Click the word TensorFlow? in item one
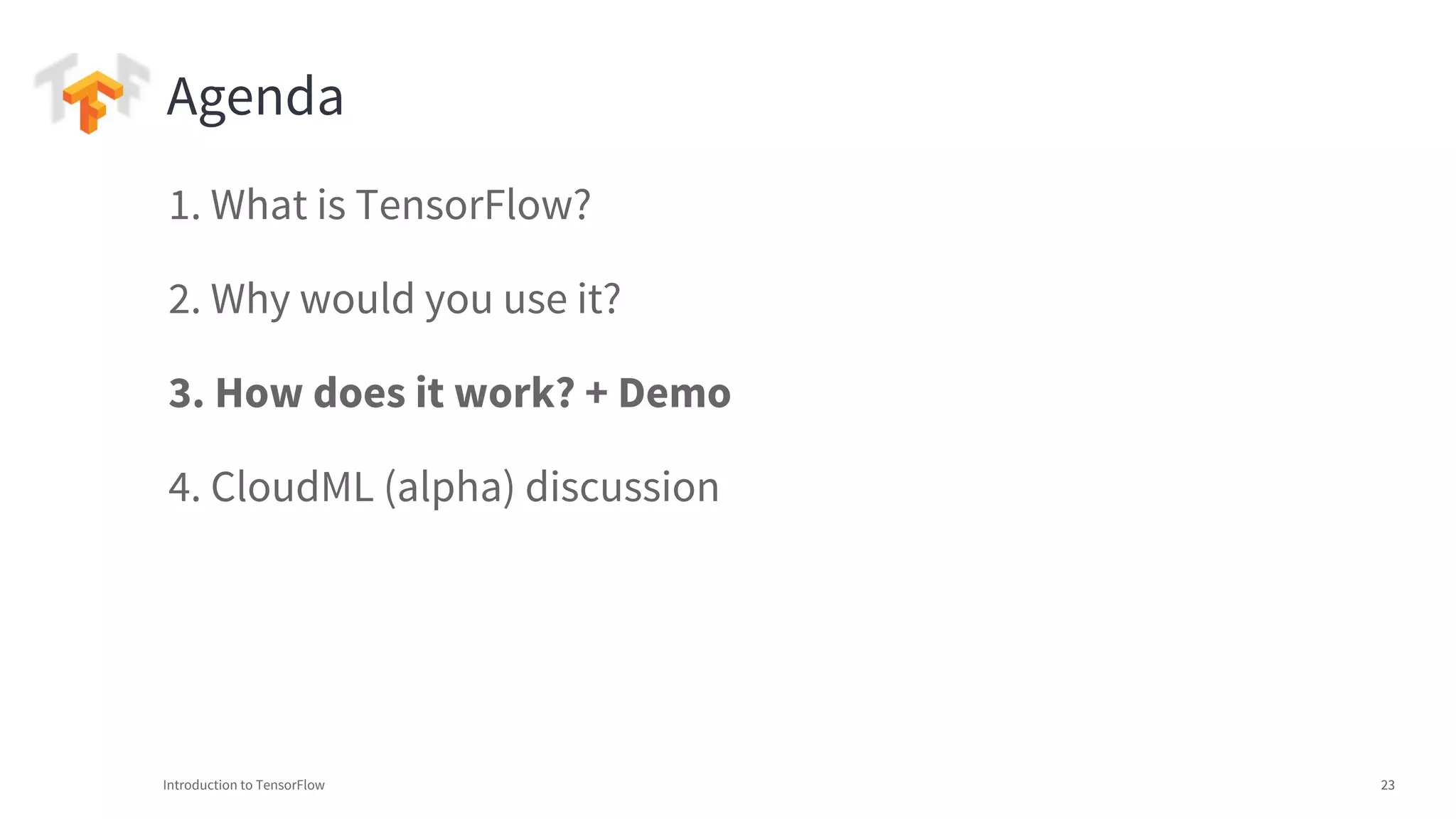This screenshot has width=1456, height=819. click(473, 205)
